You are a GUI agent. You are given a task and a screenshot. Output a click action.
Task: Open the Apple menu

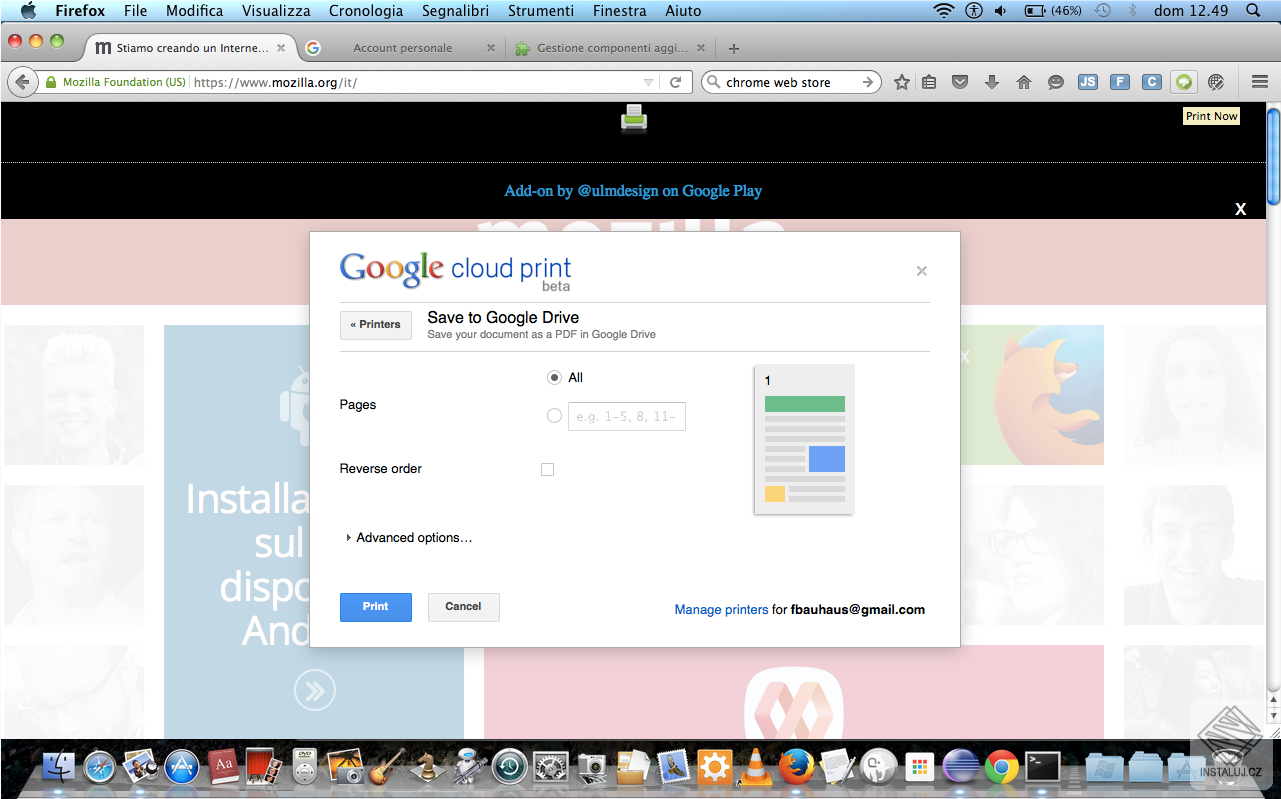28,11
